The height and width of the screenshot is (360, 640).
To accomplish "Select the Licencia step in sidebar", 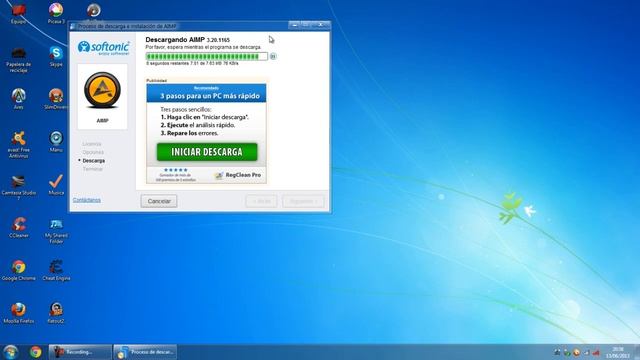I will click(92, 144).
